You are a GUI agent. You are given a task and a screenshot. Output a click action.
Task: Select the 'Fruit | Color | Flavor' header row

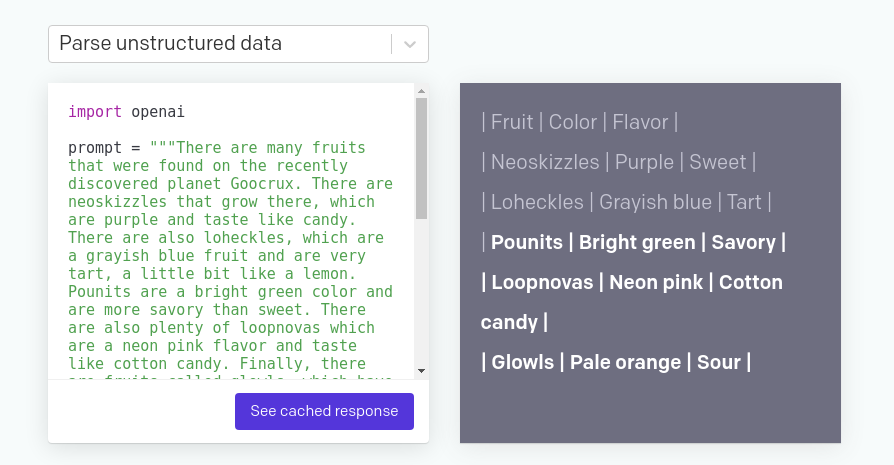(x=579, y=122)
